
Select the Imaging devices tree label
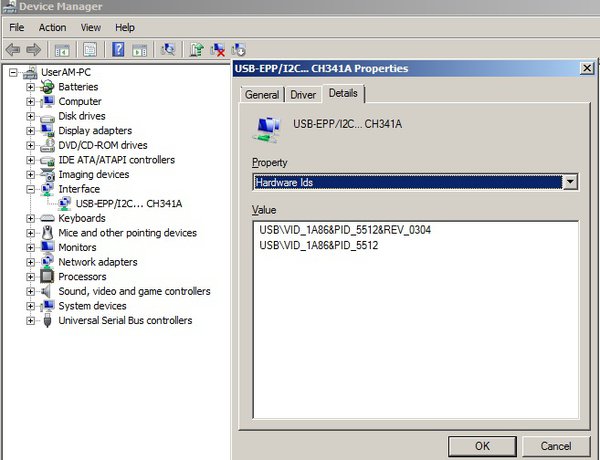pyautogui.click(x=94, y=175)
